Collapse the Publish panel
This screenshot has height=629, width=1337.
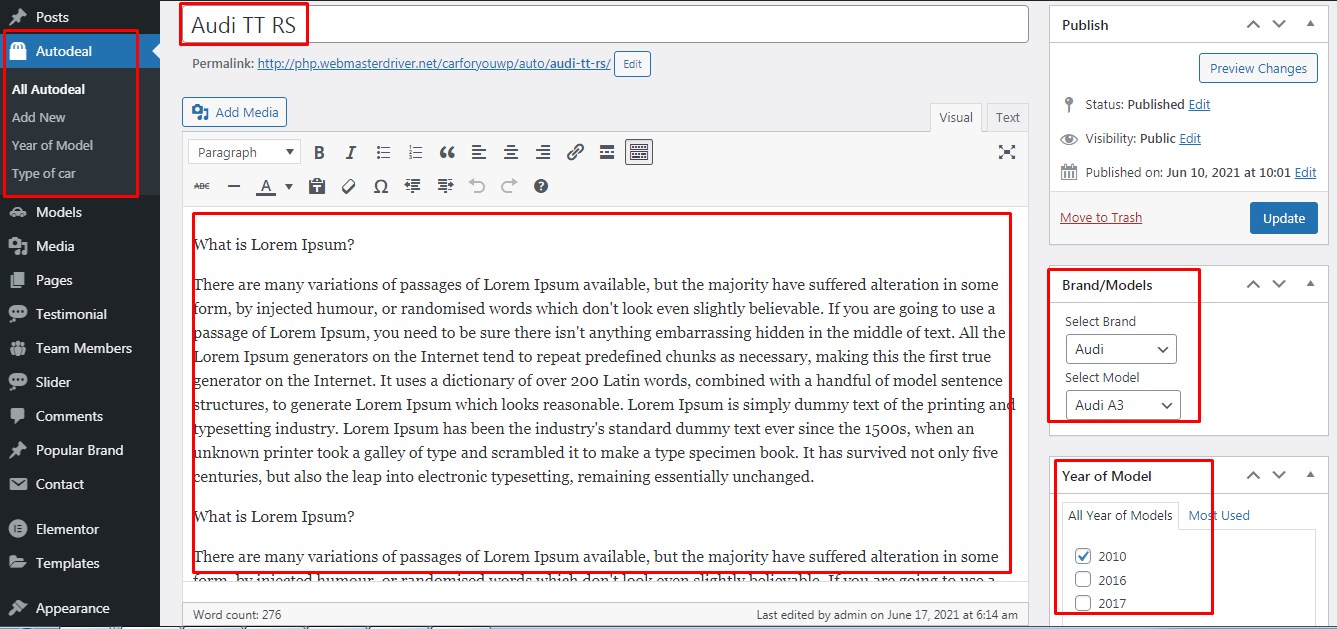click(x=1310, y=24)
